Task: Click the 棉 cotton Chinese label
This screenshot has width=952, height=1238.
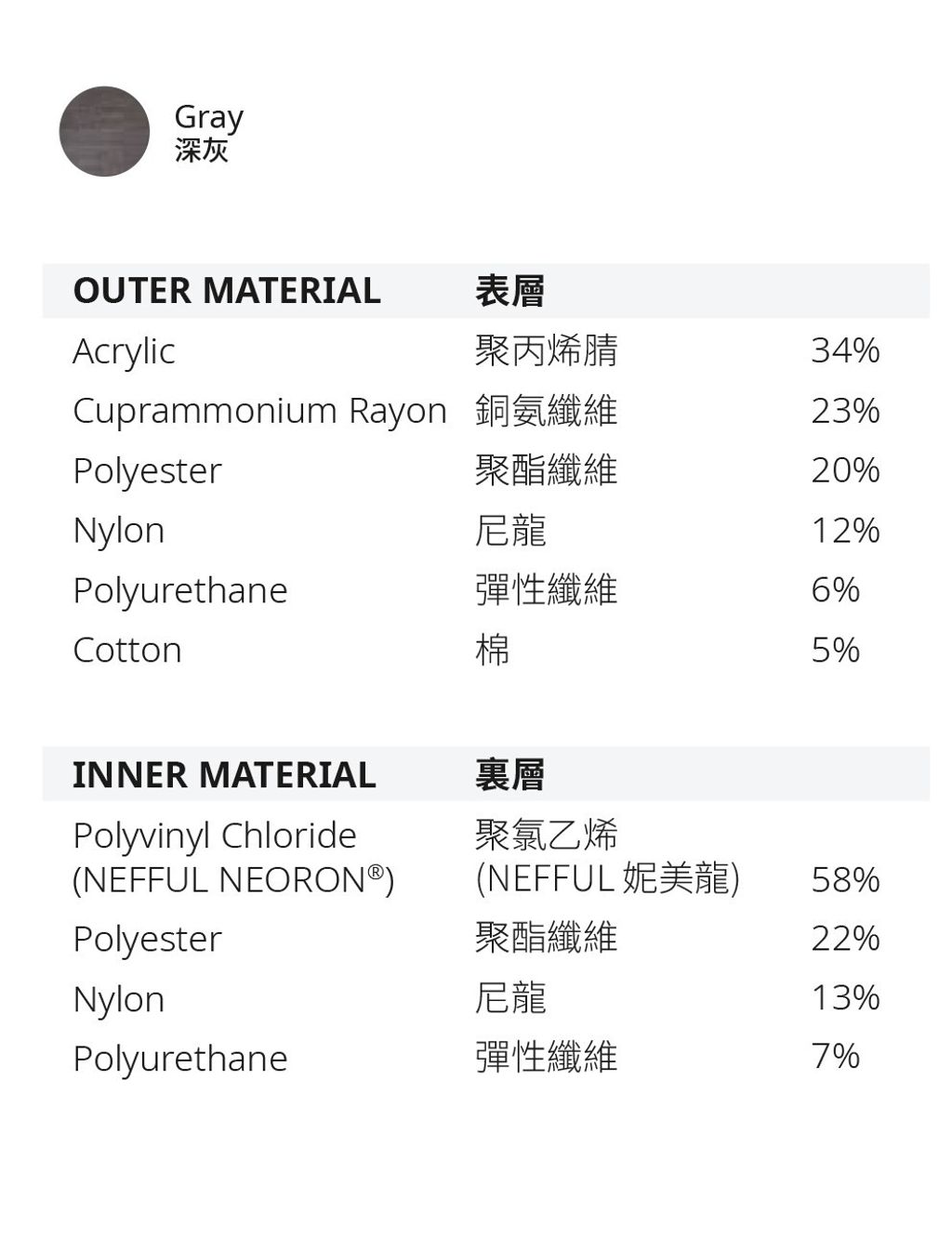Action: [492, 651]
